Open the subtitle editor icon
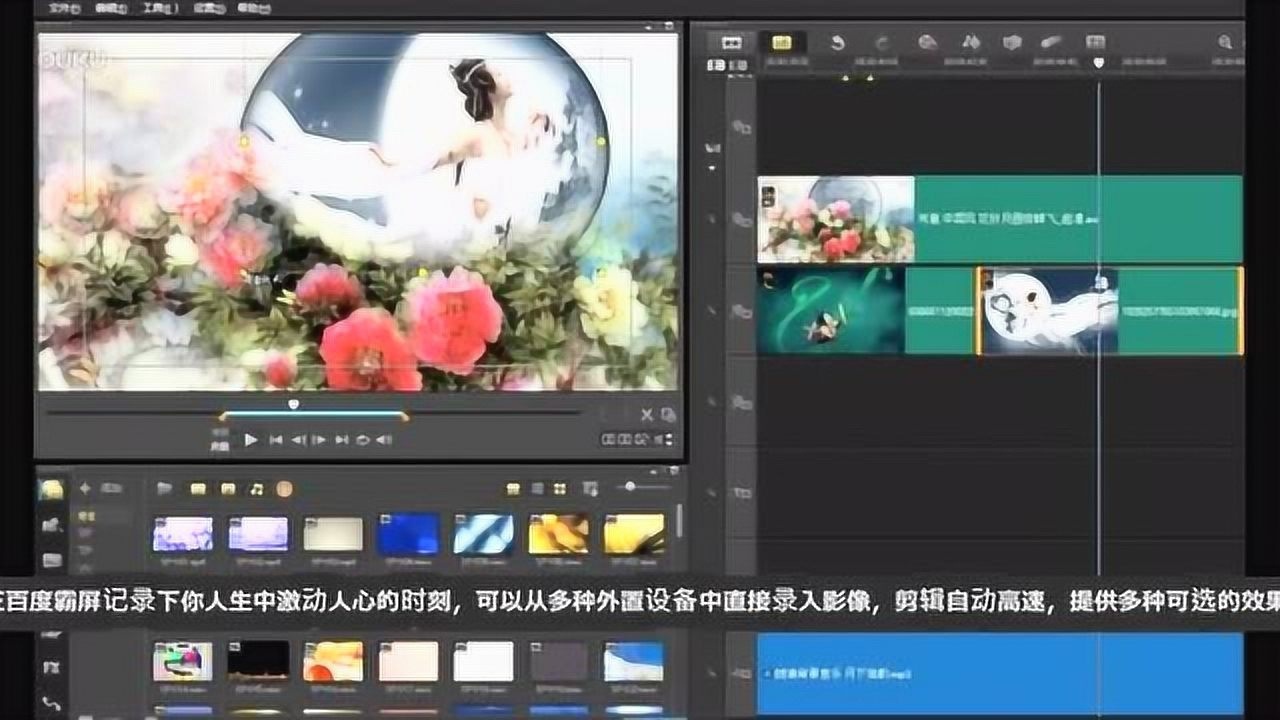 click(x=1095, y=42)
